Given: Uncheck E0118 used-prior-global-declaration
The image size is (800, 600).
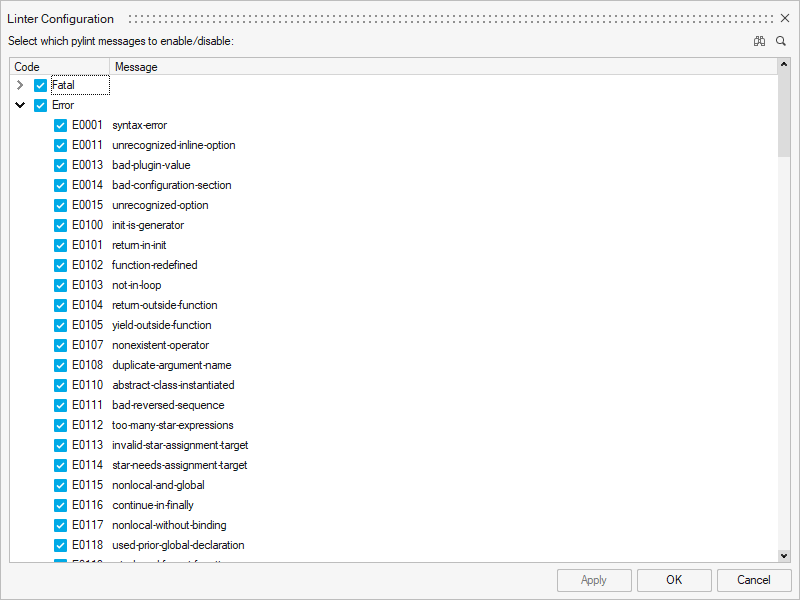Looking at the screenshot, I should pos(60,545).
